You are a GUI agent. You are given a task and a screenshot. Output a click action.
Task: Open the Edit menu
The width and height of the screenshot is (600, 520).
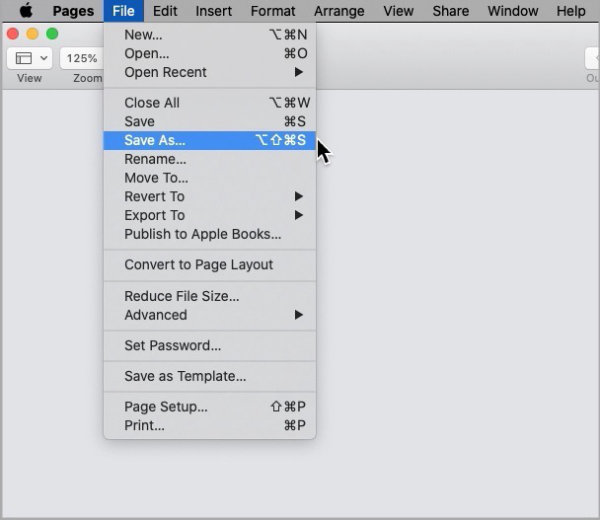165,11
